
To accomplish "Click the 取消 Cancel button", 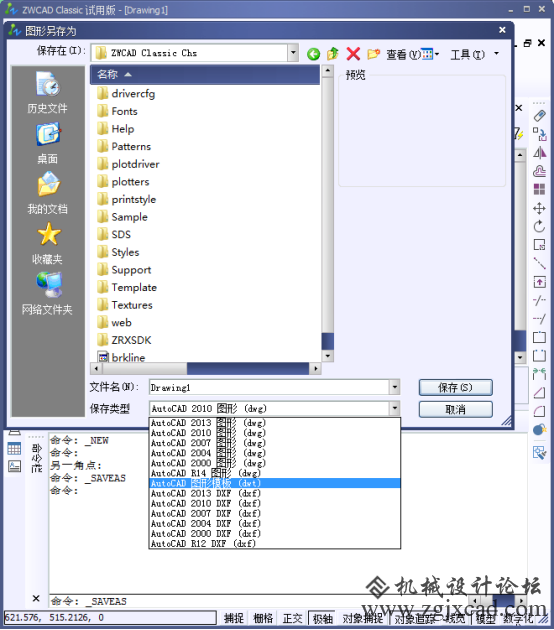I will click(456, 409).
